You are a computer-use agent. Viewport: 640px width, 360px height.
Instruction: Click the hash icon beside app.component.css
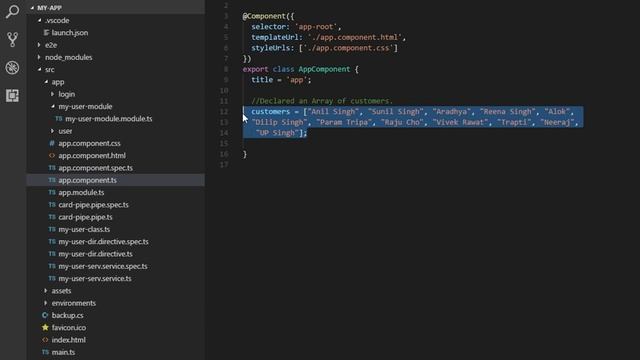click(x=52, y=143)
